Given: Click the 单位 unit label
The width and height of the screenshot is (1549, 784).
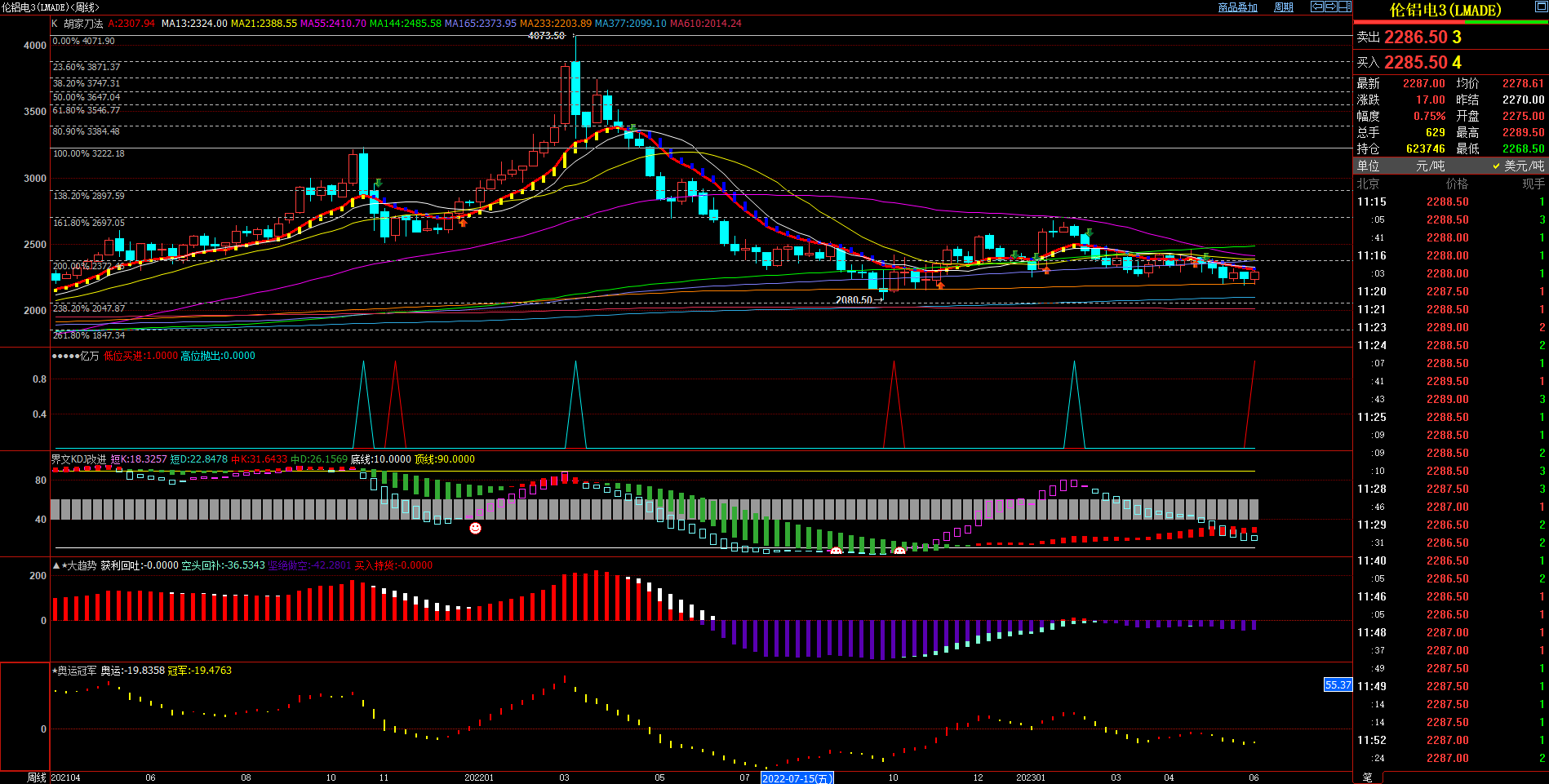Looking at the screenshot, I should (x=1368, y=166).
